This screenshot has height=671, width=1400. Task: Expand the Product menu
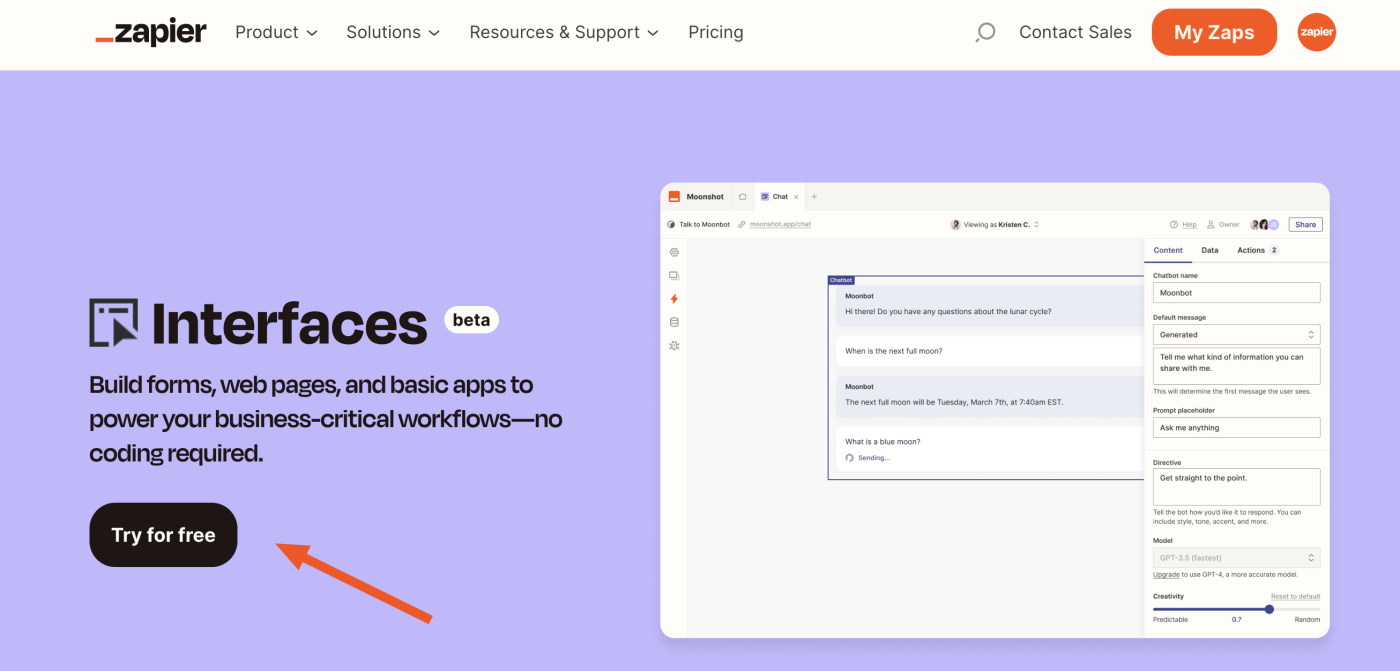[277, 32]
